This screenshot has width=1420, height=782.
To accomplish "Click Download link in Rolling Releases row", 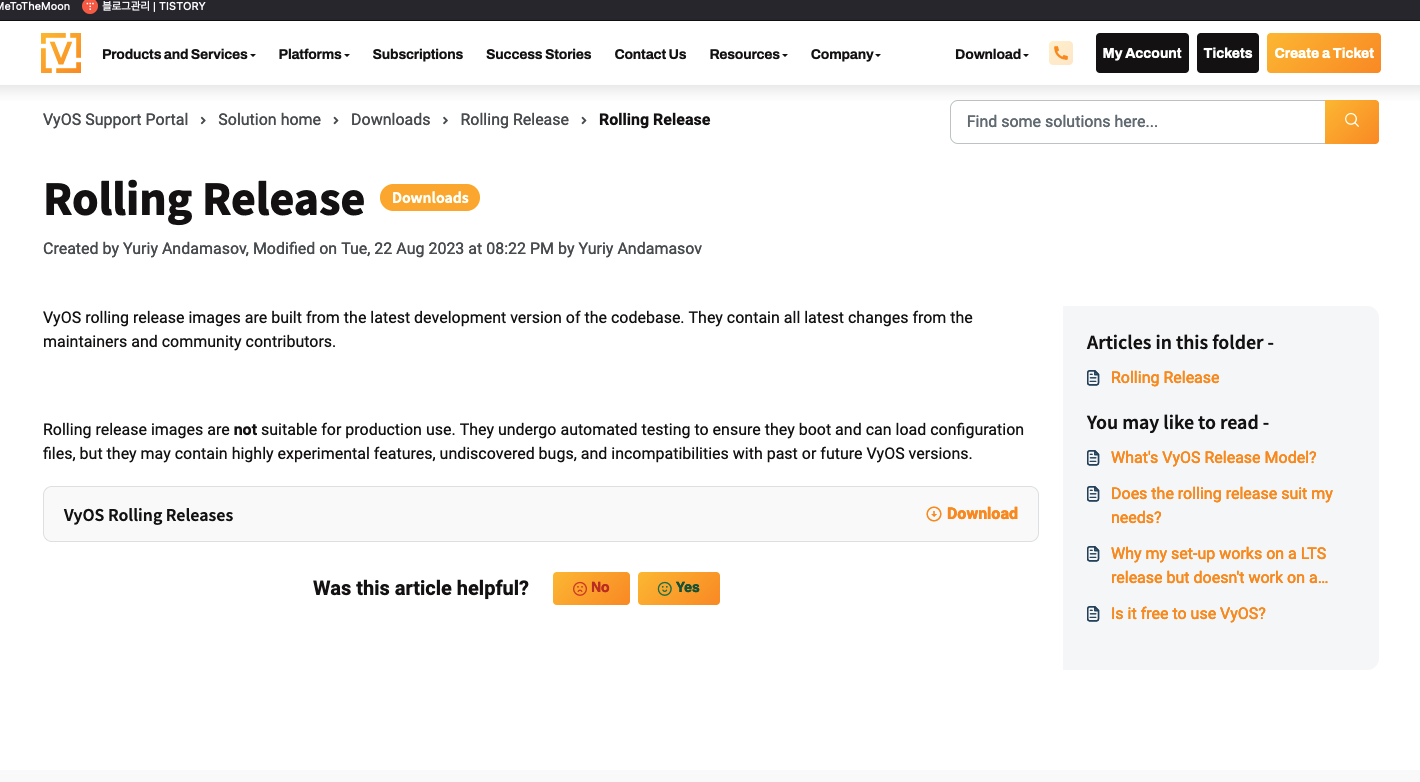I will pos(972,514).
